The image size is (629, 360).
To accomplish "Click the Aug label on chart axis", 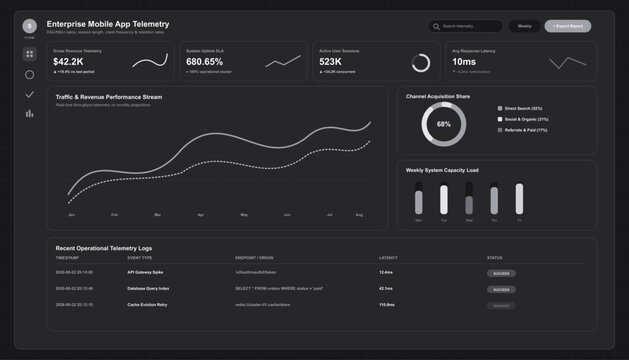I will point(359,215).
